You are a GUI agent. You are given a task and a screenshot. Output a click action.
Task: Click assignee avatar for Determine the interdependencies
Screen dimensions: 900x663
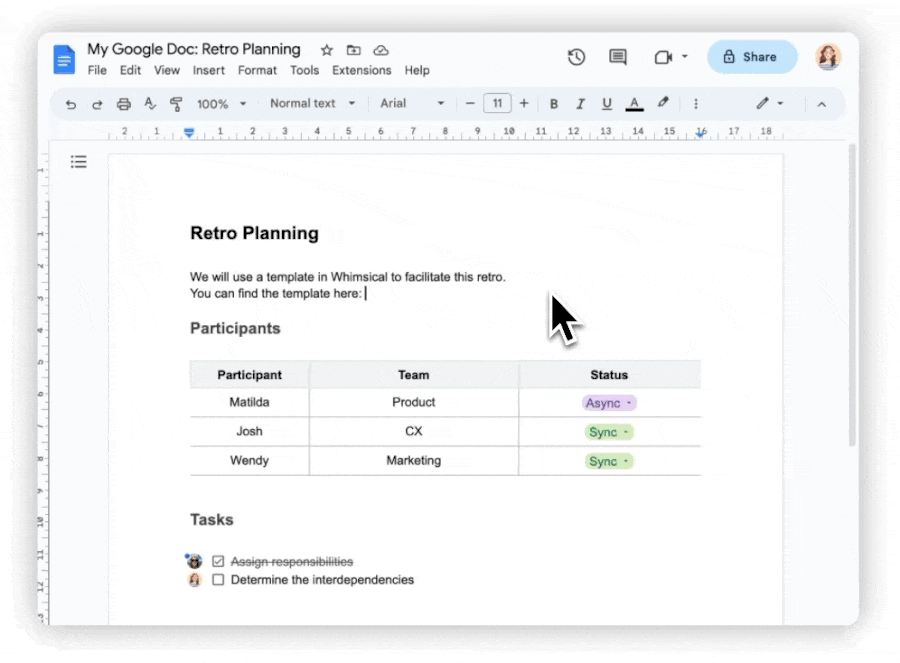[x=195, y=580]
